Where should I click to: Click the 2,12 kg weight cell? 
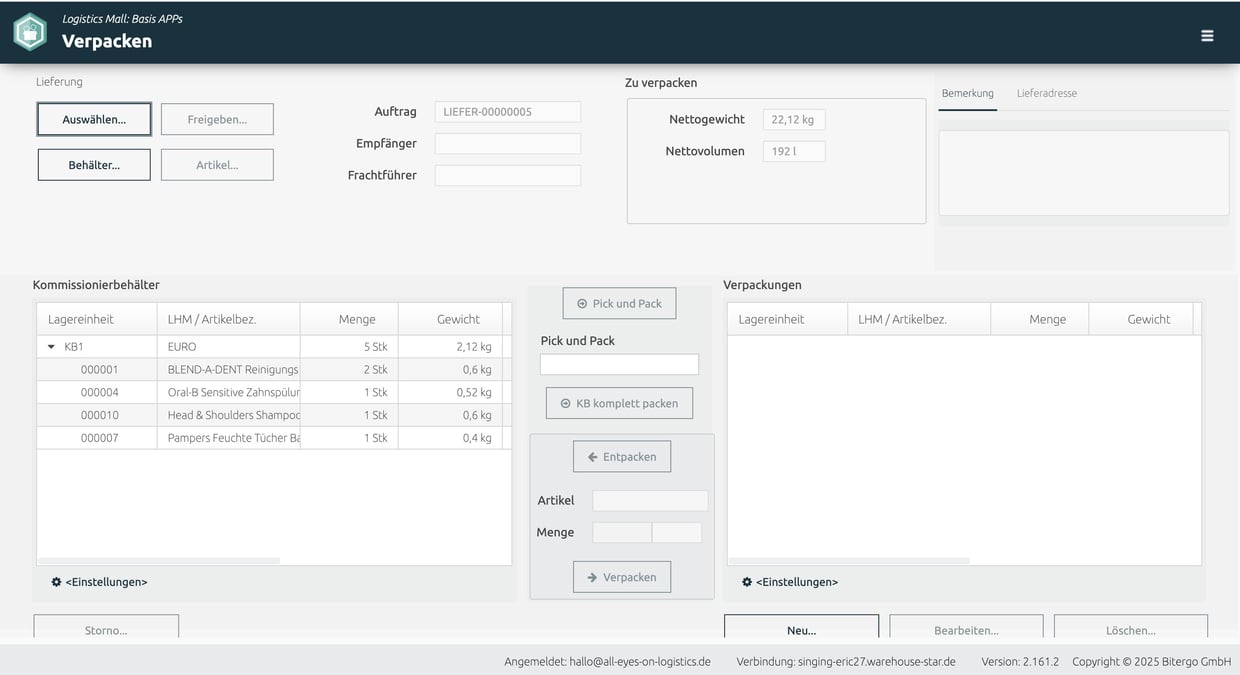450,347
